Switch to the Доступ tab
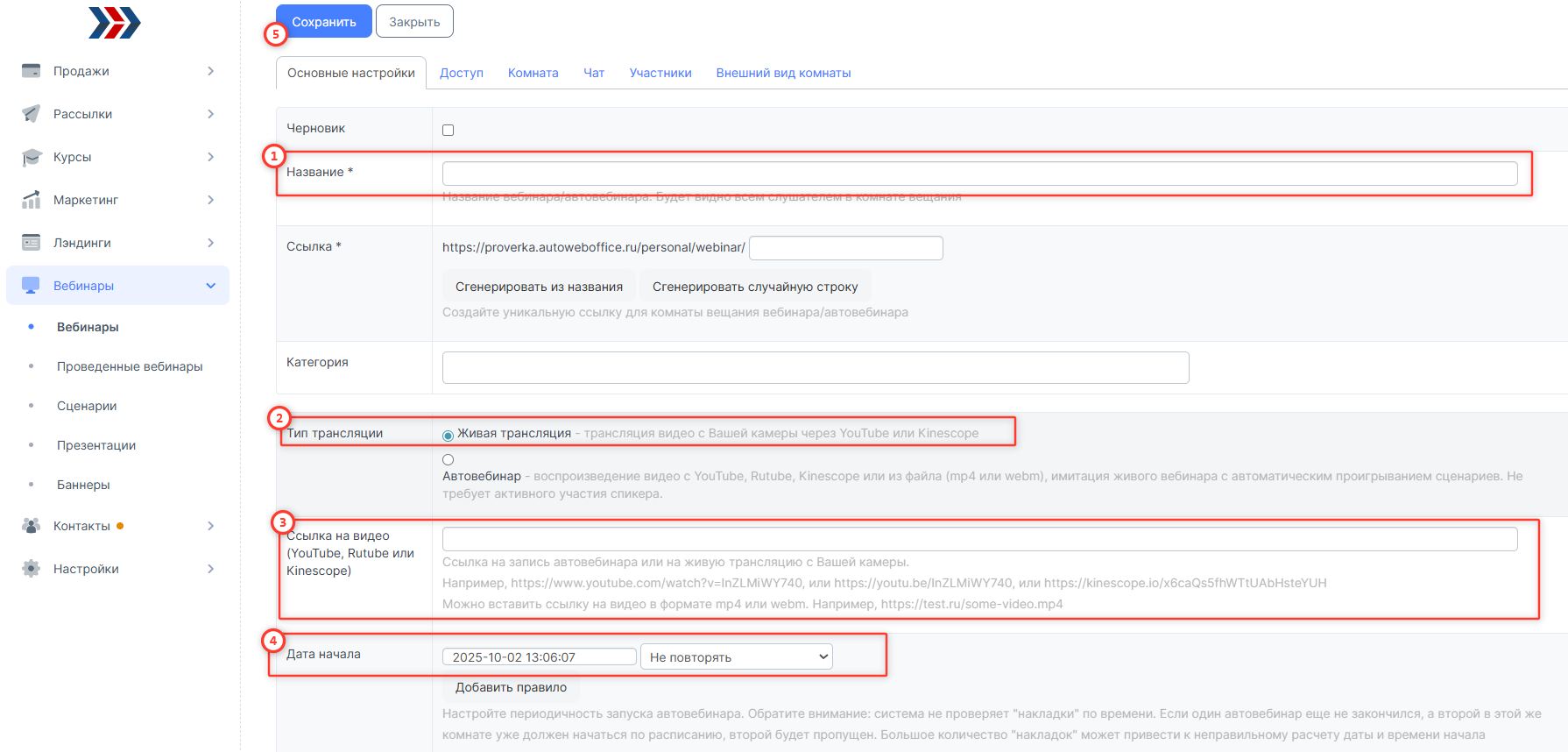This screenshot has height=752, width=1568. (x=461, y=73)
